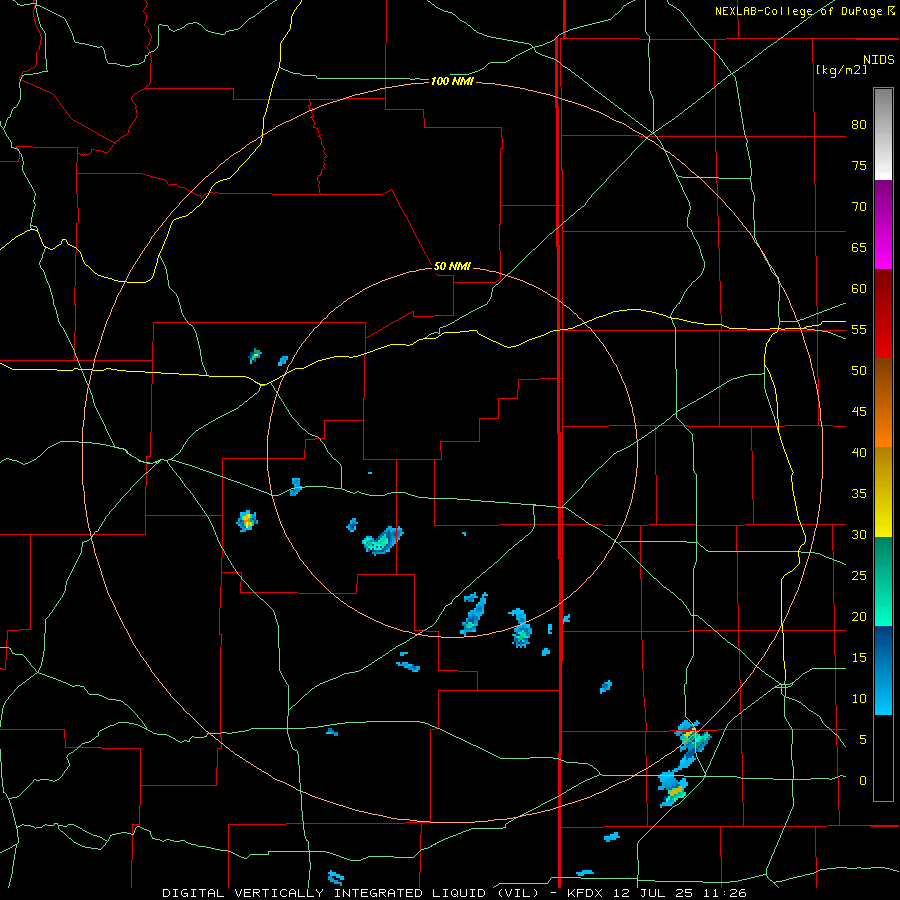The image size is (900, 900).
Task: Click the 55 value on the scale
Action: coord(859,329)
